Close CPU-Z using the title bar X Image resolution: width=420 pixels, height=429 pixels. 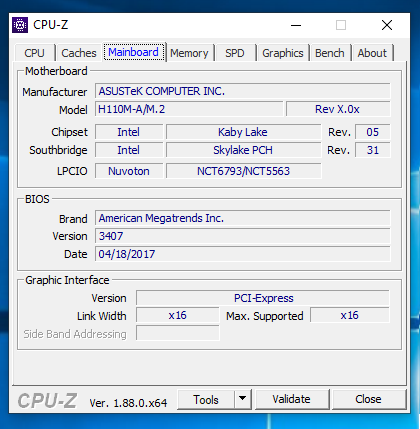[x=387, y=25]
